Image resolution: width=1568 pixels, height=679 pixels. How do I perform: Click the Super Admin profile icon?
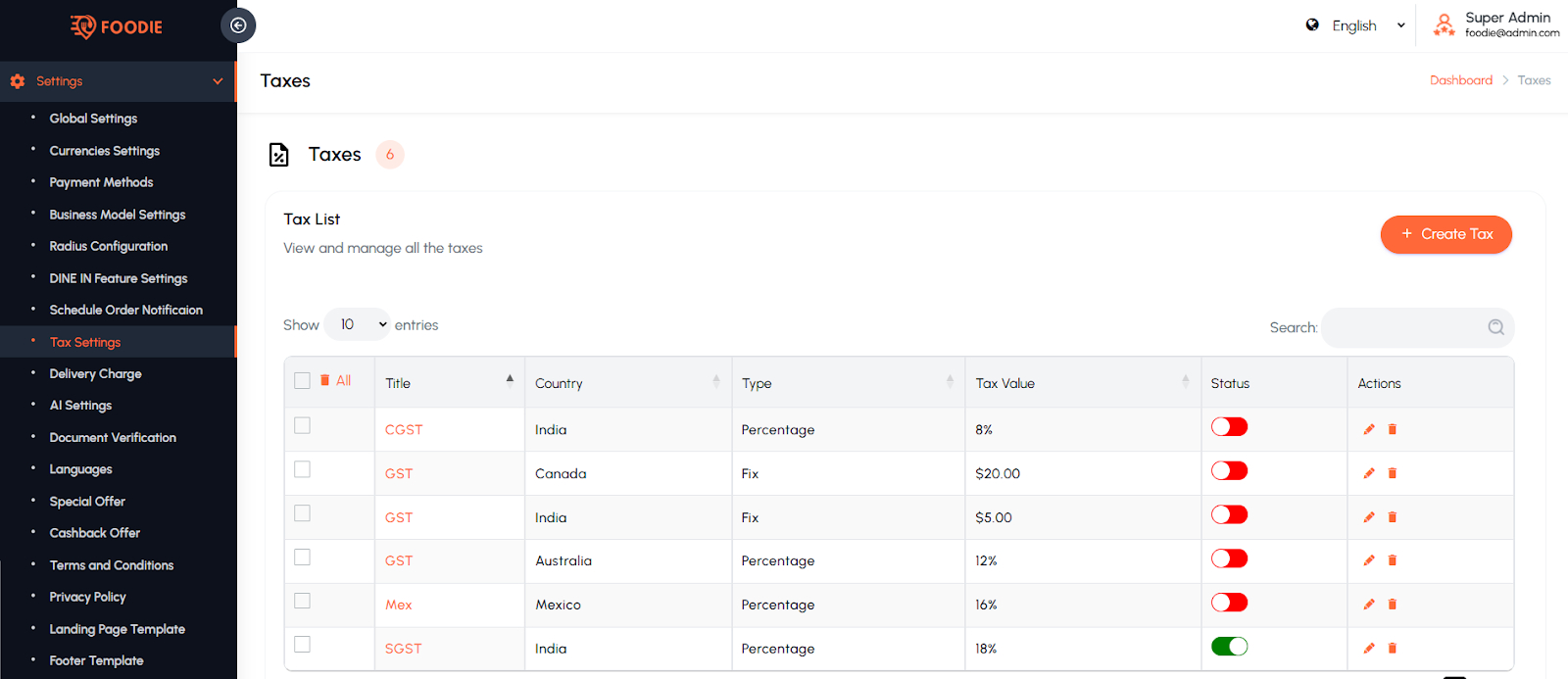pyautogui.click(x=1444, y=25)
